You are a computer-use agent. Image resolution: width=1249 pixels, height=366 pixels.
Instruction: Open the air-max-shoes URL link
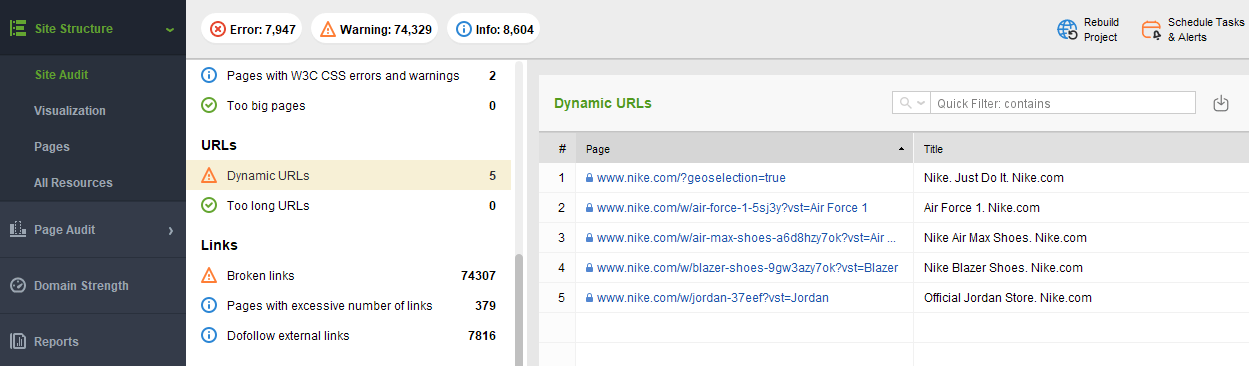[746, 238]
